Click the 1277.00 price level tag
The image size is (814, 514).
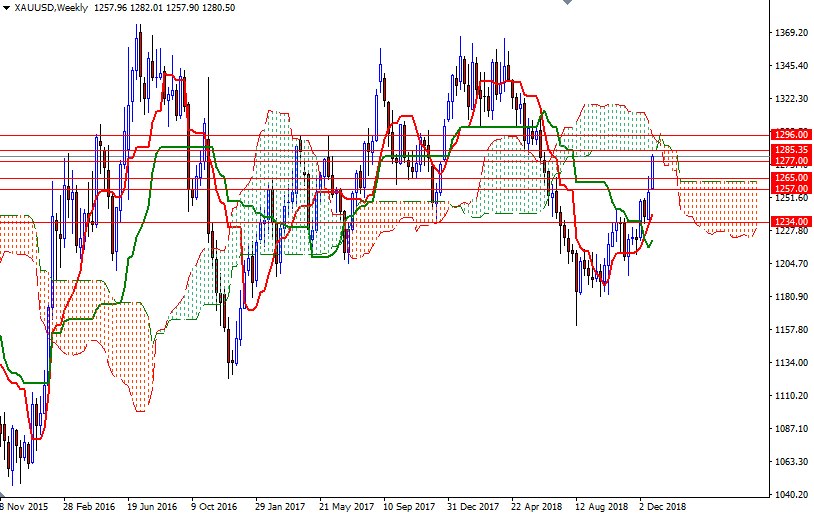[x=790, y=160]
